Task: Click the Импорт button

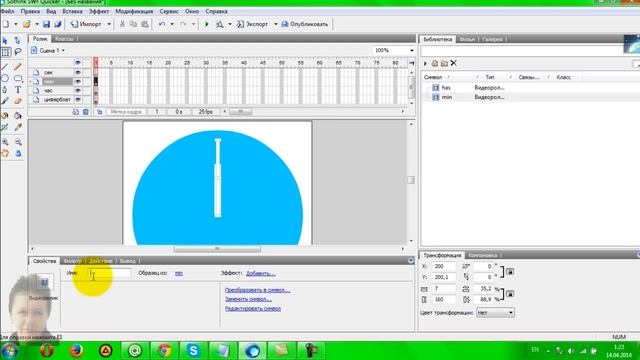Action: (86, 24)
